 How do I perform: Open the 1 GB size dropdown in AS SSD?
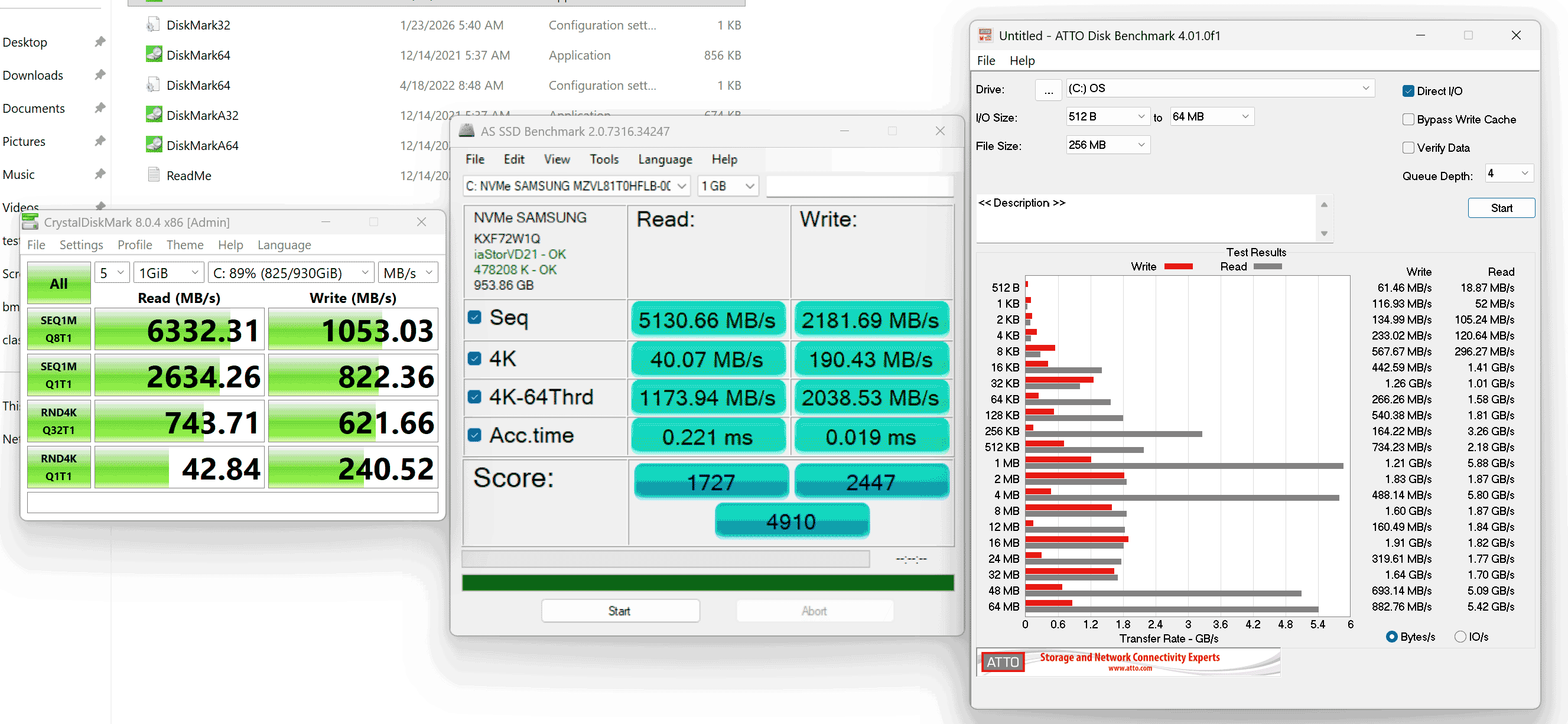(x=727, y=185)
